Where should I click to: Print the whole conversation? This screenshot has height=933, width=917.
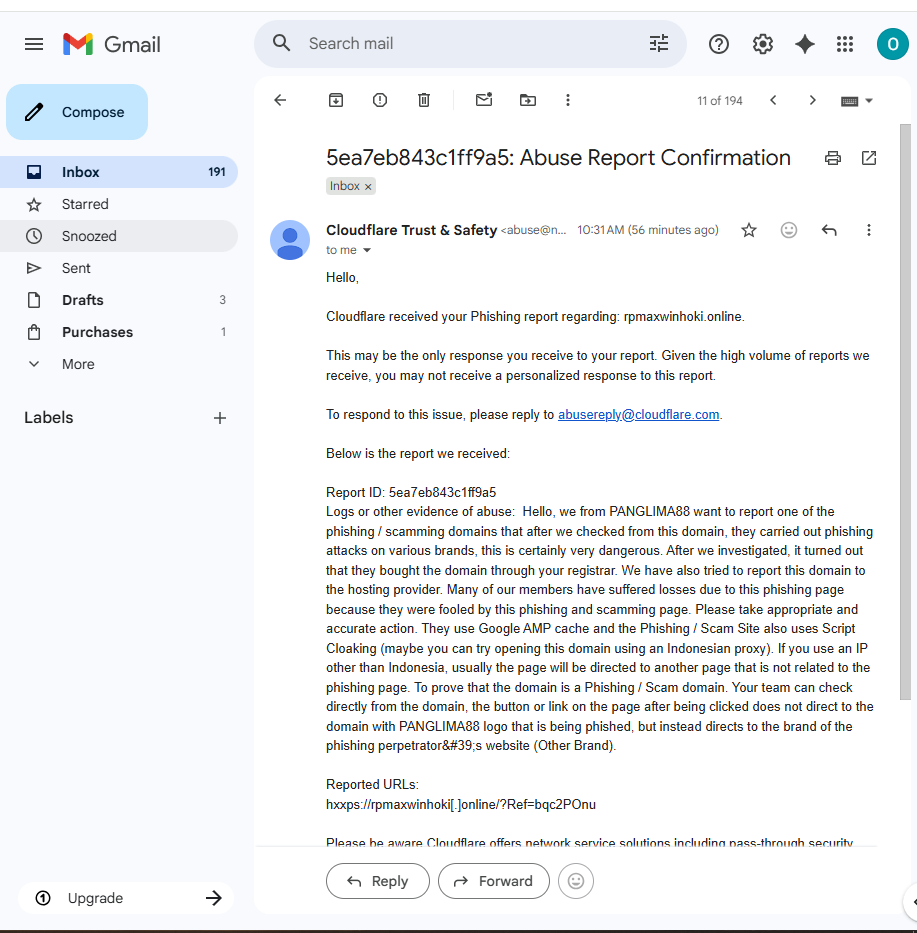pos(833,158)
